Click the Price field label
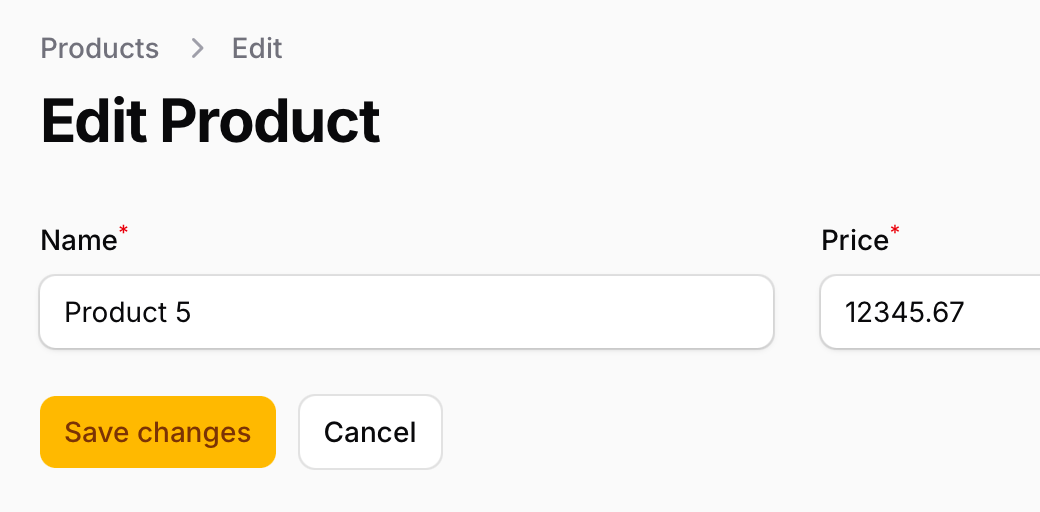This screenshot has height=512, width=1040. (x=854, y=240)
